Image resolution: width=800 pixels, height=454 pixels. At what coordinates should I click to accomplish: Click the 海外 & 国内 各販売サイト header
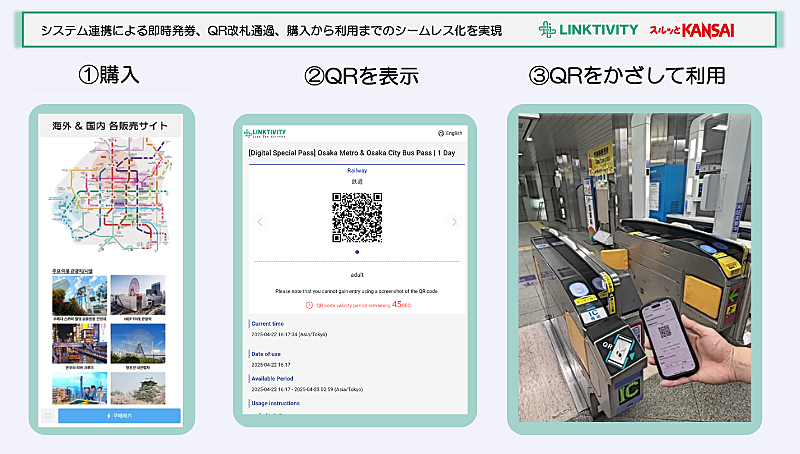click(x=110, y=125)
